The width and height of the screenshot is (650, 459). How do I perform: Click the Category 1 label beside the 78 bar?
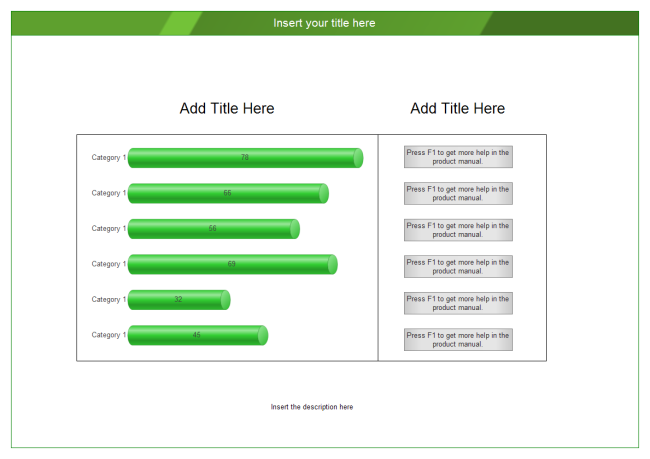(109, 158)
